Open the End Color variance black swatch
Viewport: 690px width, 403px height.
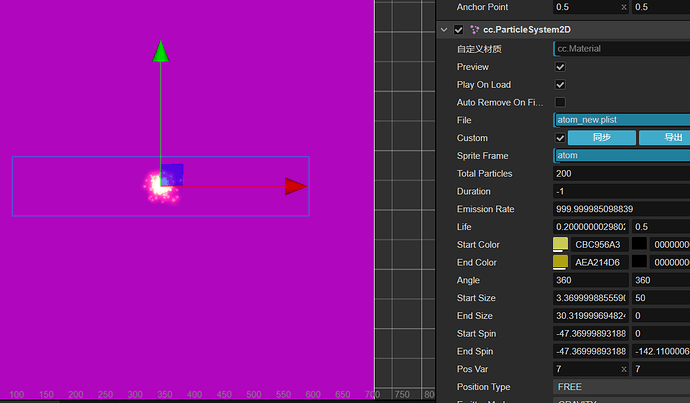point(639,261)
